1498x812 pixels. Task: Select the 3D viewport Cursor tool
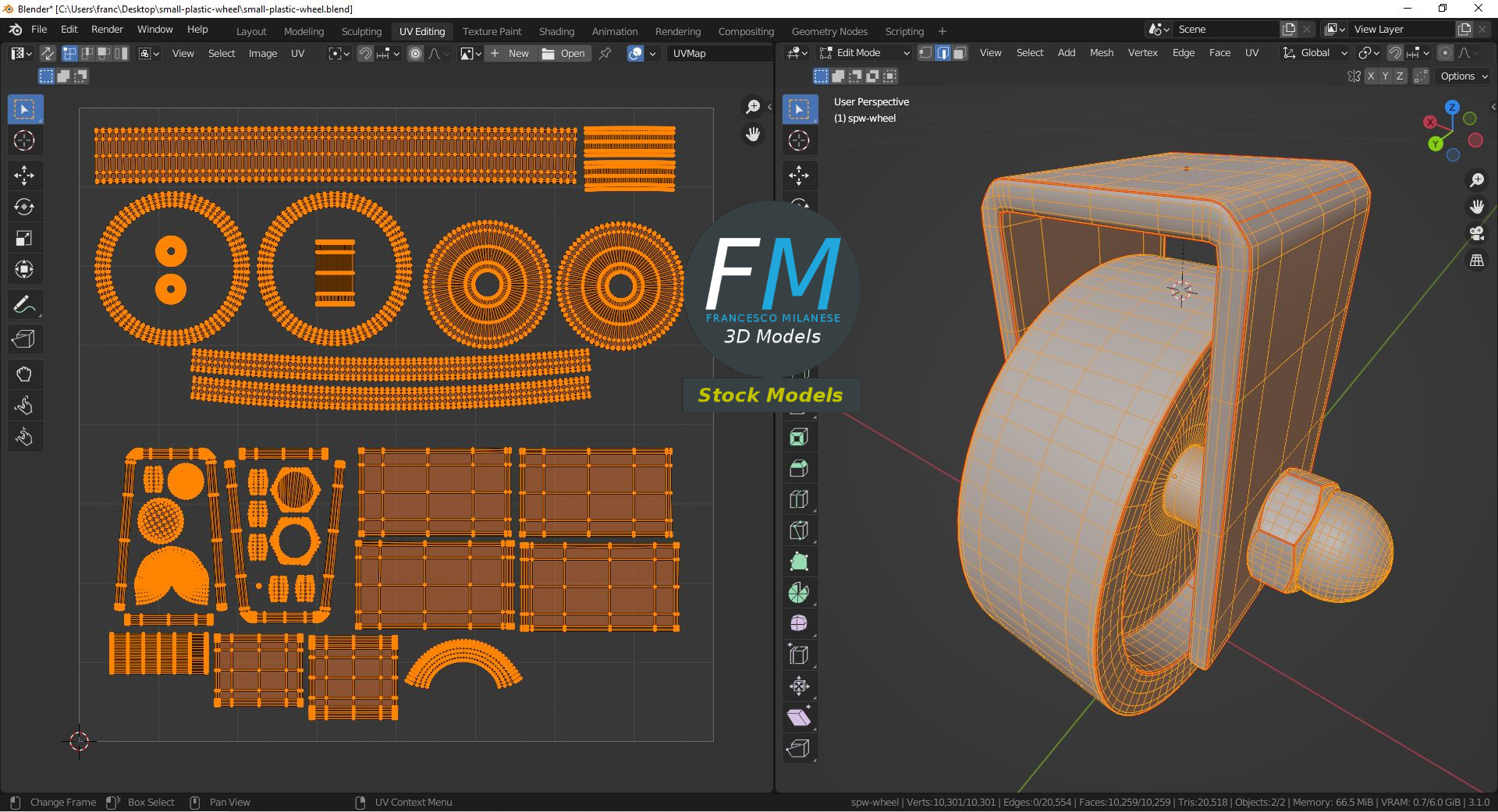798,140
